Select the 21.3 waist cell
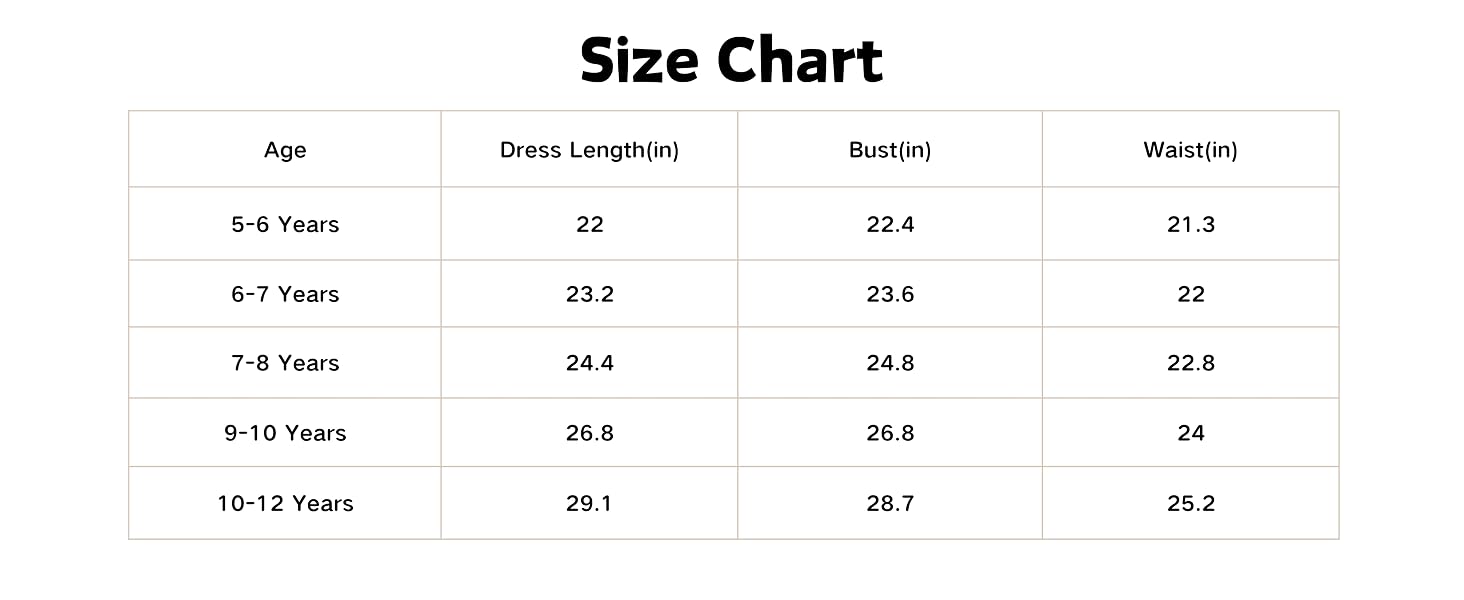 [1191, 224]
